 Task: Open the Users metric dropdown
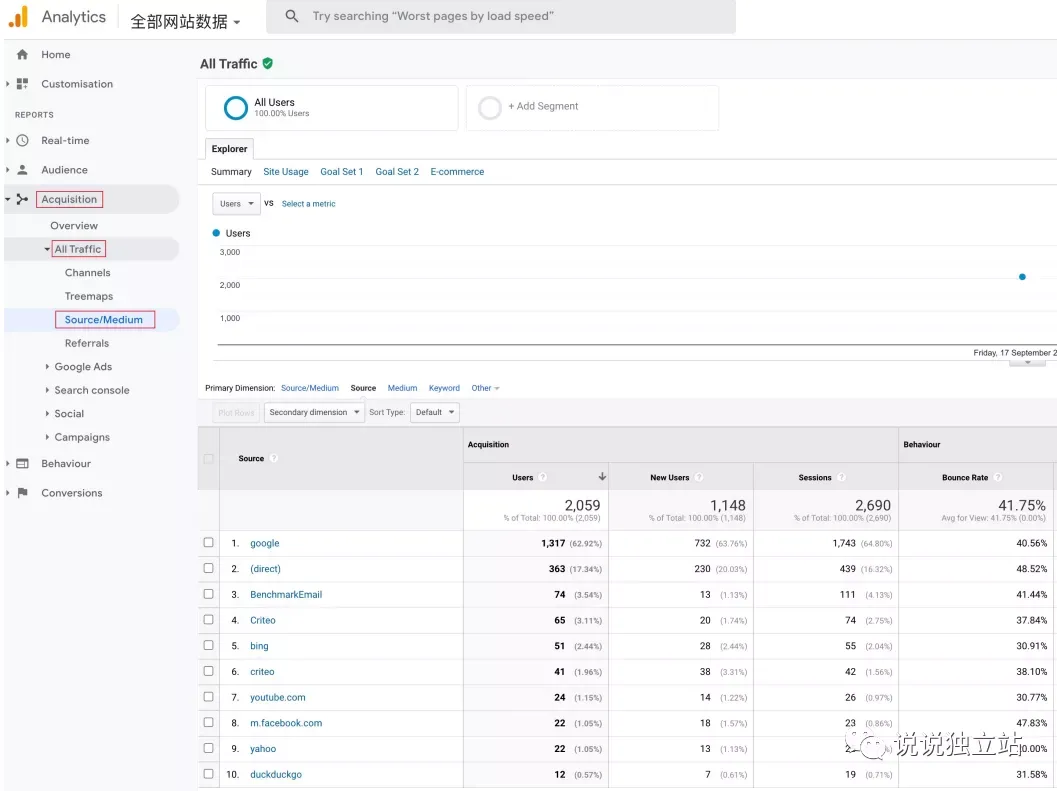tap(235, 204)
